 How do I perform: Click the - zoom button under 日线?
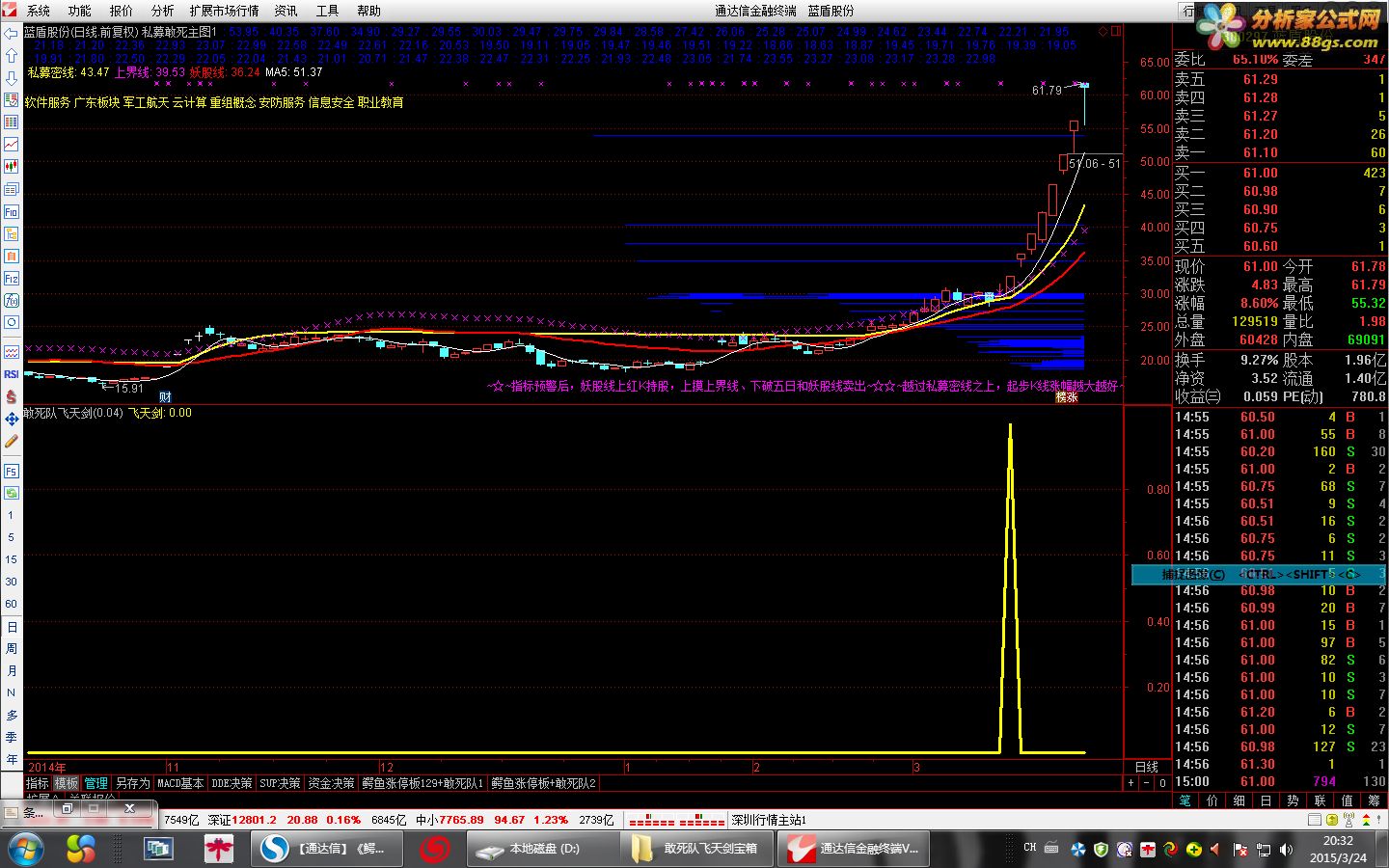point(1146,783)
